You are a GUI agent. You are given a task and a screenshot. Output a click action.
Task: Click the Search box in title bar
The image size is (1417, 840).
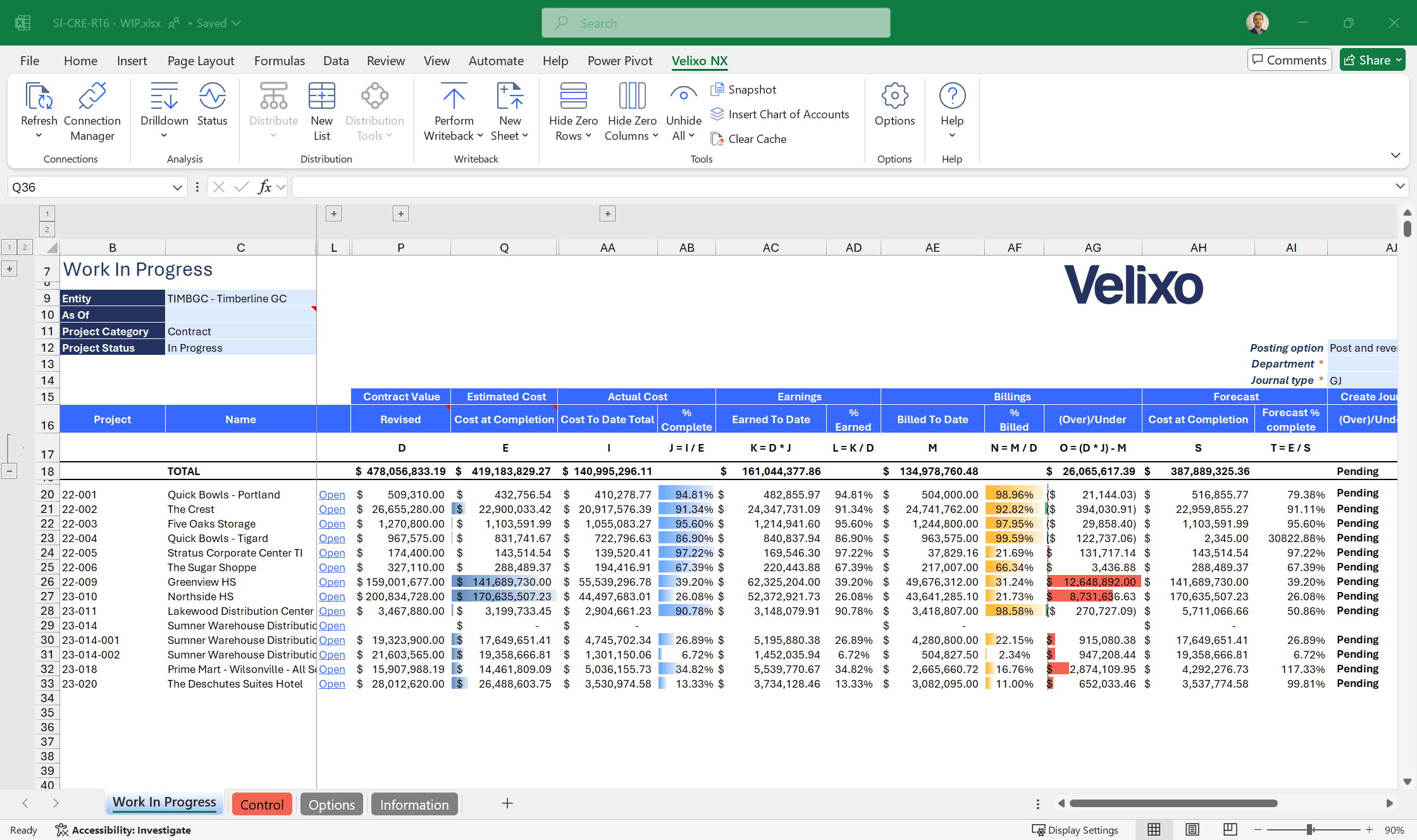(x=716, y=23)
